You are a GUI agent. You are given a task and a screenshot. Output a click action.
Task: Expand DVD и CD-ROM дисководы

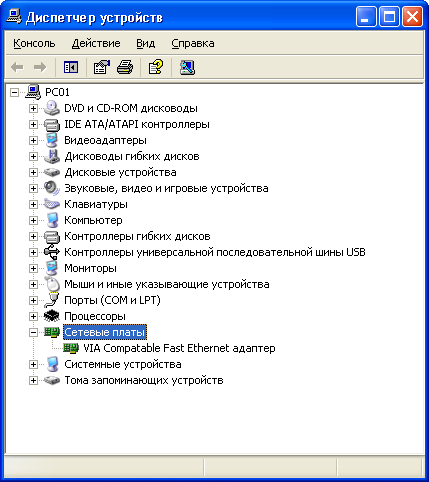(x=33, y=108)
